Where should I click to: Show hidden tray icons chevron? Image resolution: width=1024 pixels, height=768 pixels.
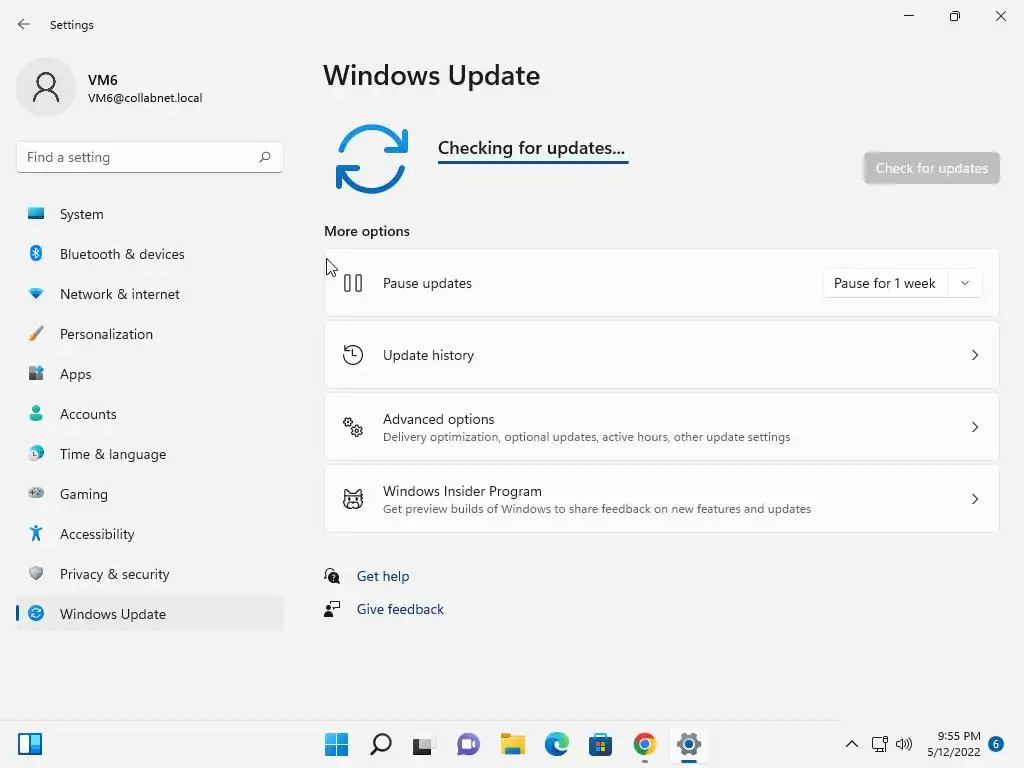click(852, 744)
